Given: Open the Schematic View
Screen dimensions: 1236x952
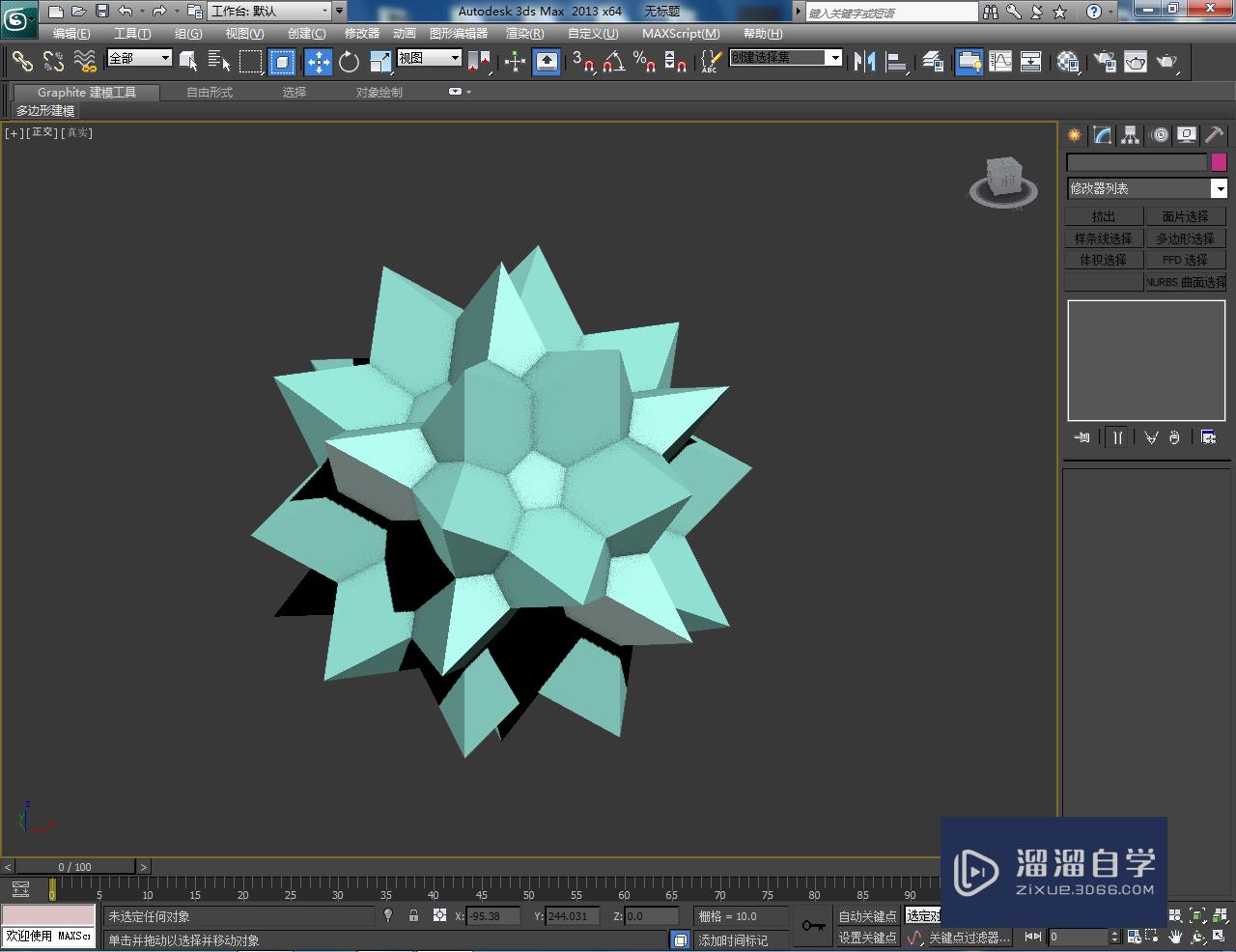Looking at the screenshot, I should click(x=1031, y=62).
